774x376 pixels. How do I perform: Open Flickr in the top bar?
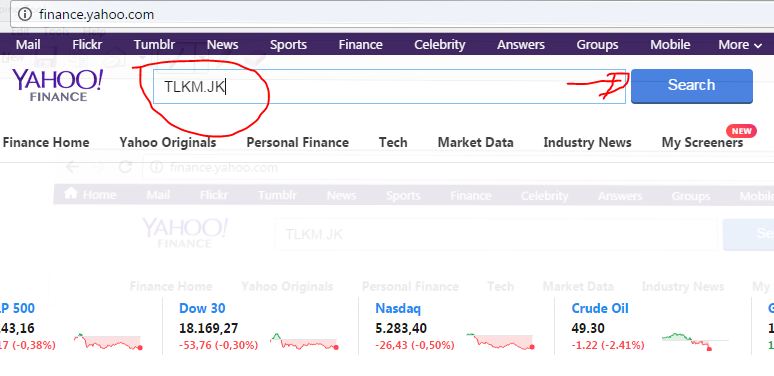(x=87, y=45)
